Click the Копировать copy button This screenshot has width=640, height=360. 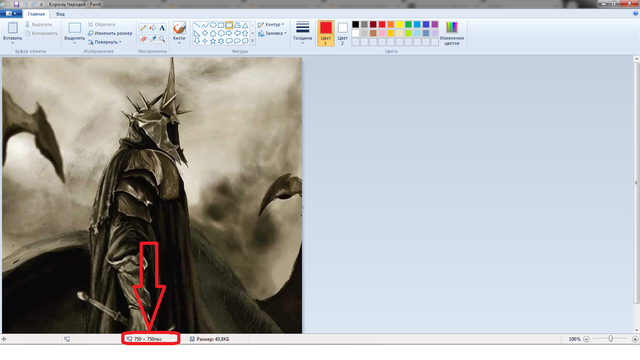coord(41,33)
